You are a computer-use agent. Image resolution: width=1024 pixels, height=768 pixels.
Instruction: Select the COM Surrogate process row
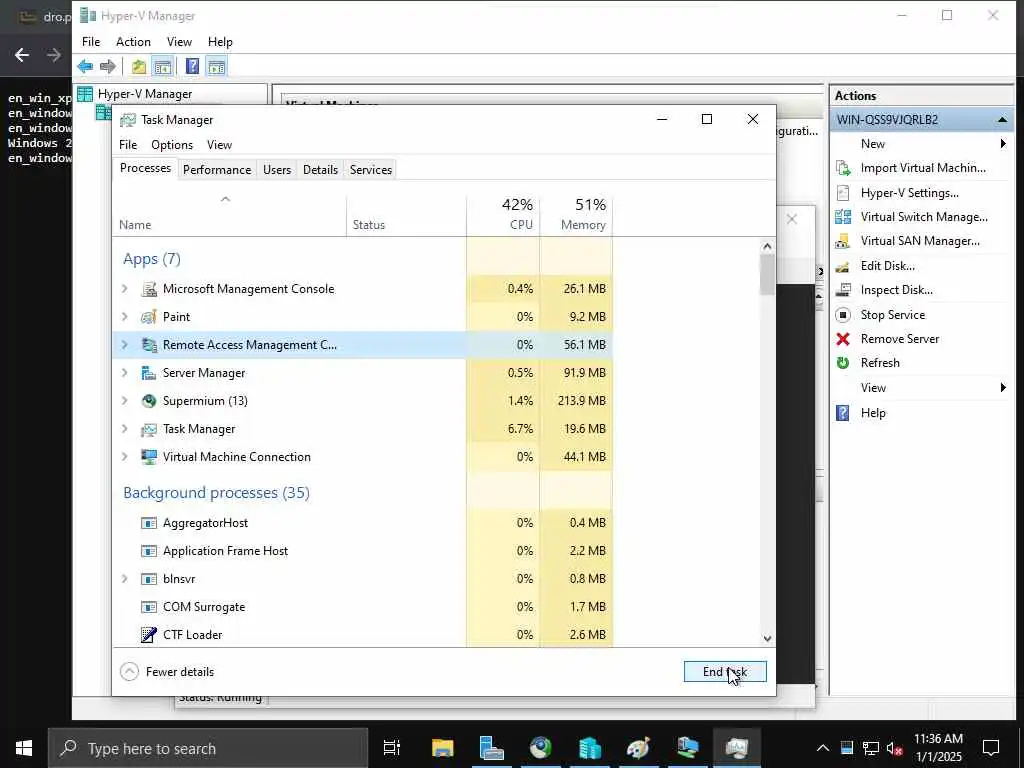click(362, 607)
